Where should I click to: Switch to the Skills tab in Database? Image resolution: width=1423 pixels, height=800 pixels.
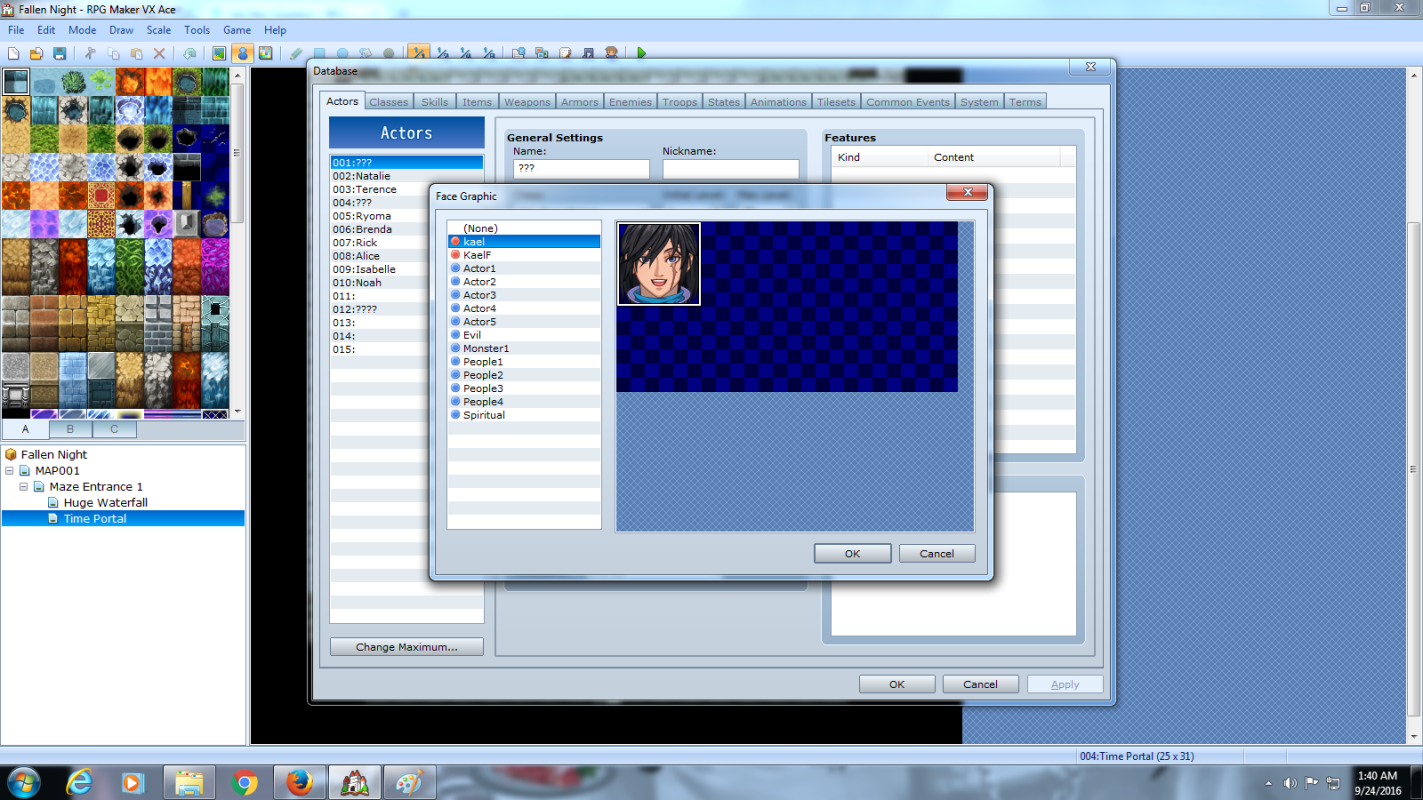point(435,102)
